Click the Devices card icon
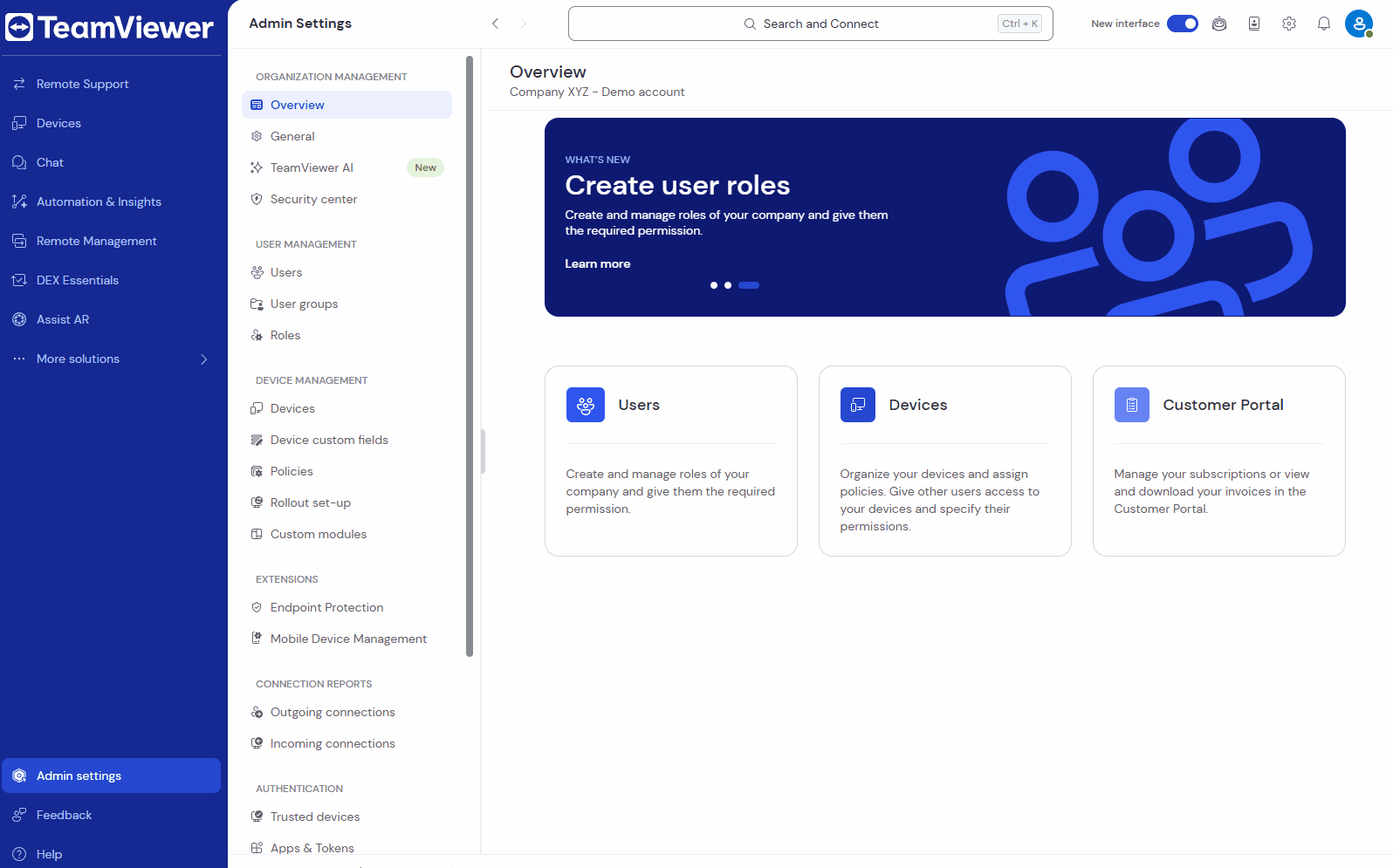 click(858, 405)
